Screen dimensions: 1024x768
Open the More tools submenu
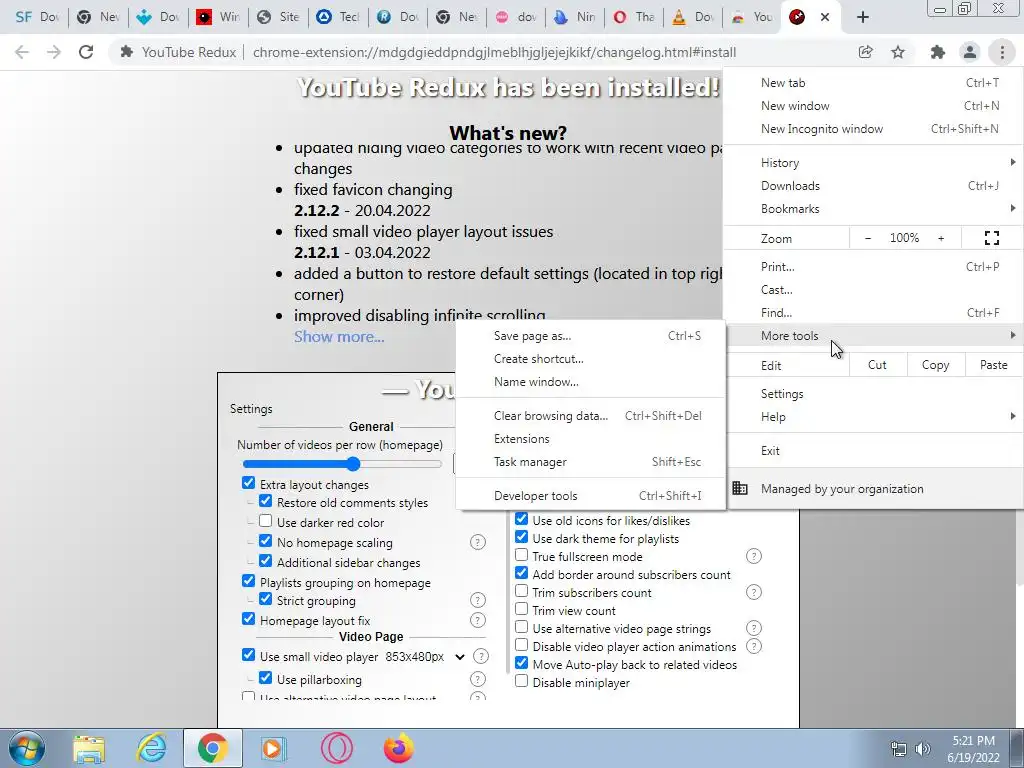coord(873,336)
